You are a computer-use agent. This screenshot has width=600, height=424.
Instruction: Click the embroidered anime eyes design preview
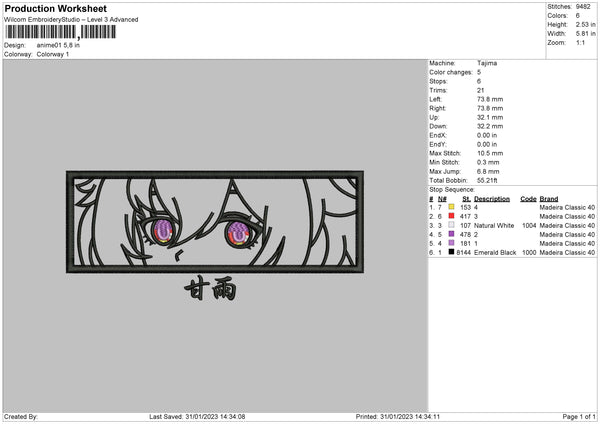point(215,222)
